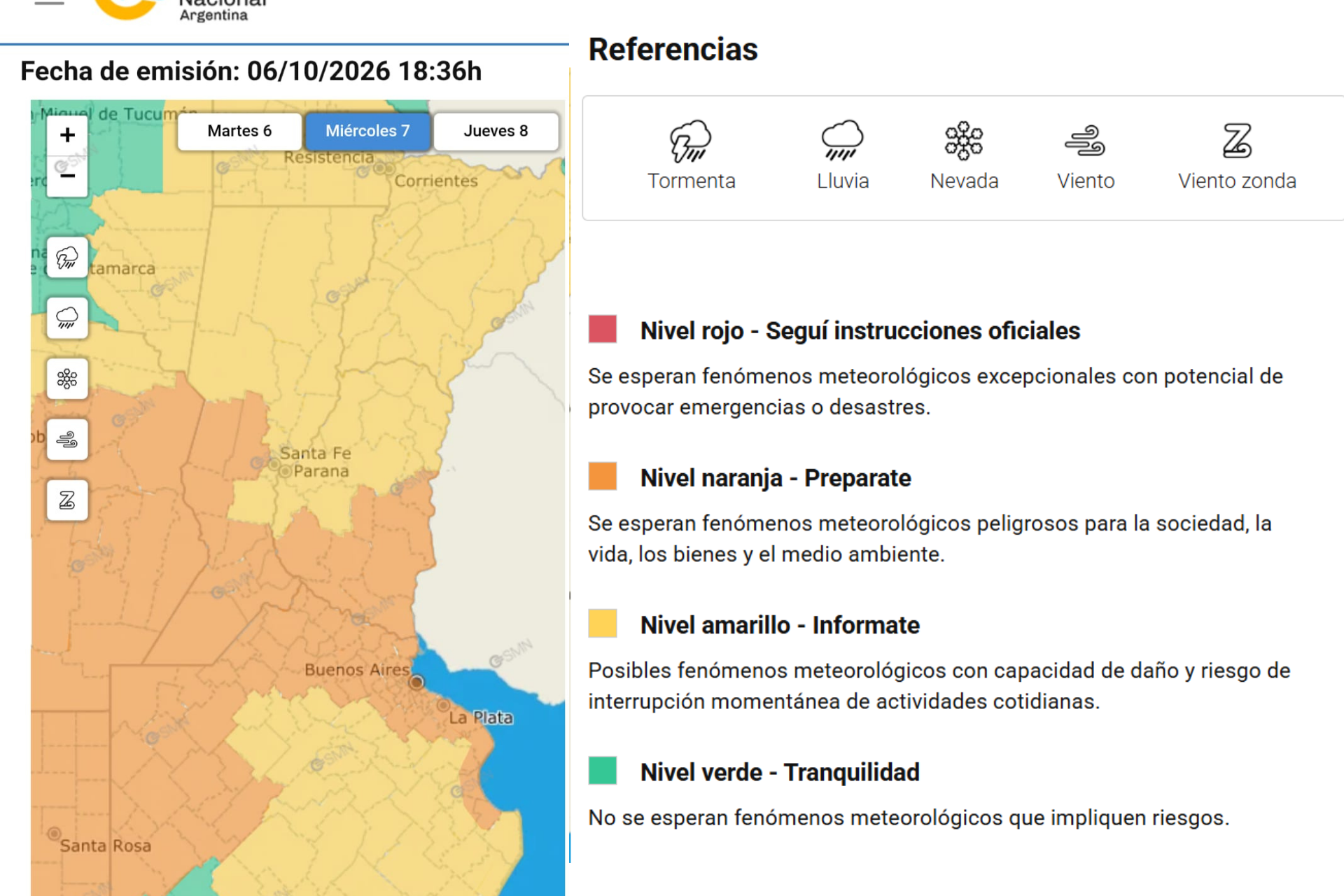The image size is (1344, 896).
Task: Click the 'Referencias' heading
Action: (673, 49)
